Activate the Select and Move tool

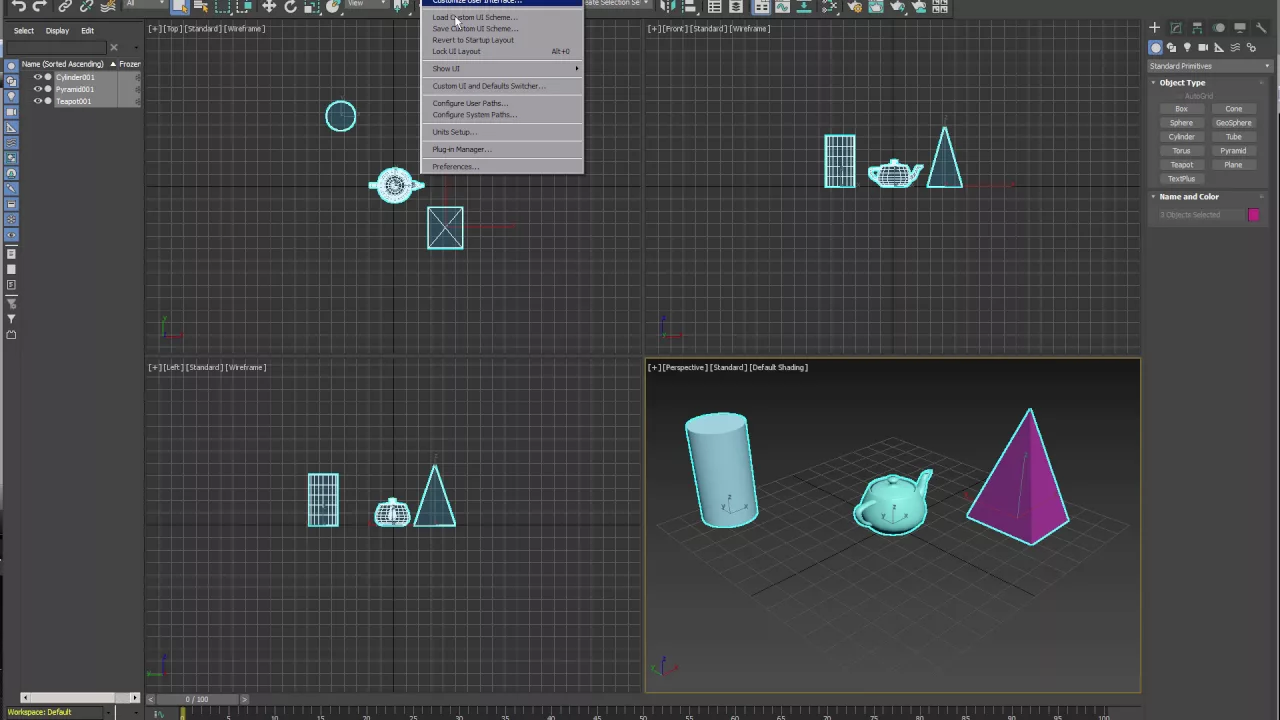pos(269,6)
